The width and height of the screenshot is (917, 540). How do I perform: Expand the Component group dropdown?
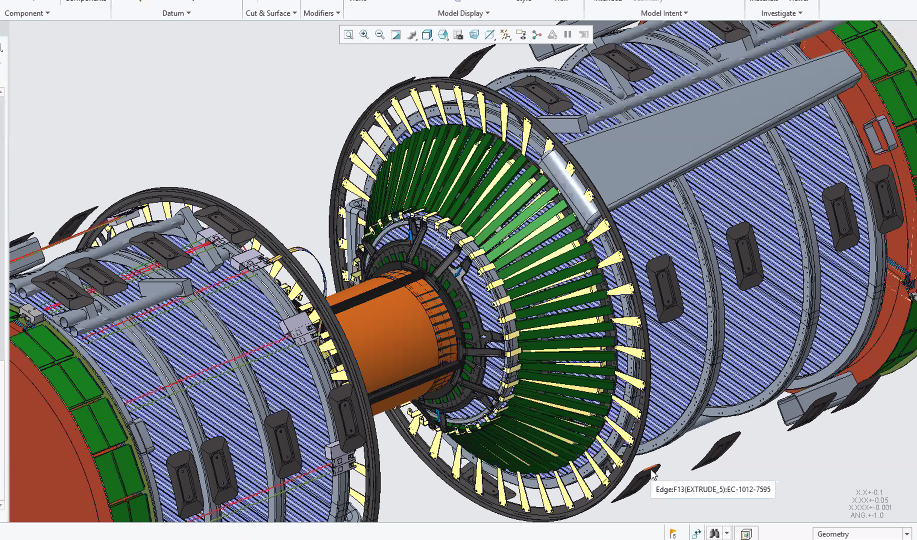(26, 13)
